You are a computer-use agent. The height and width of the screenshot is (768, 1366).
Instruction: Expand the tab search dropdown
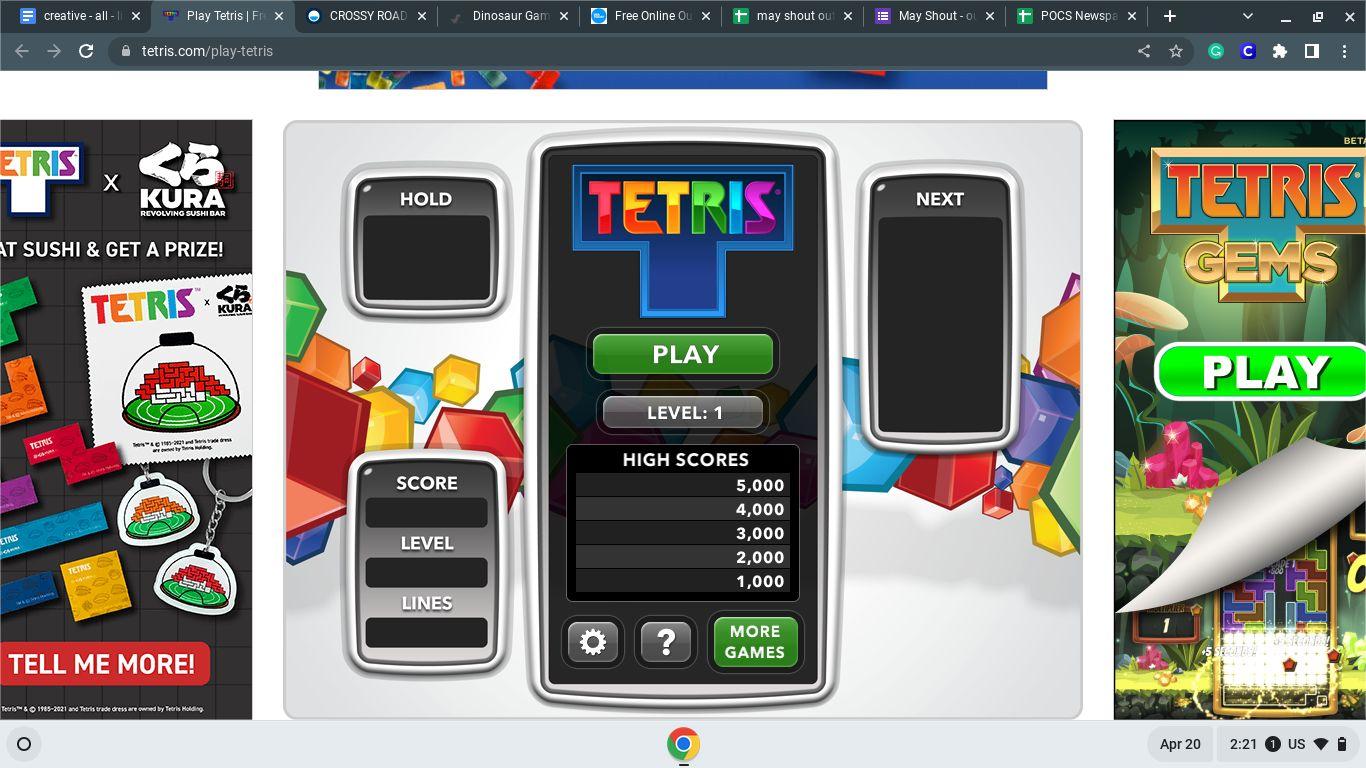(1248, 16)
